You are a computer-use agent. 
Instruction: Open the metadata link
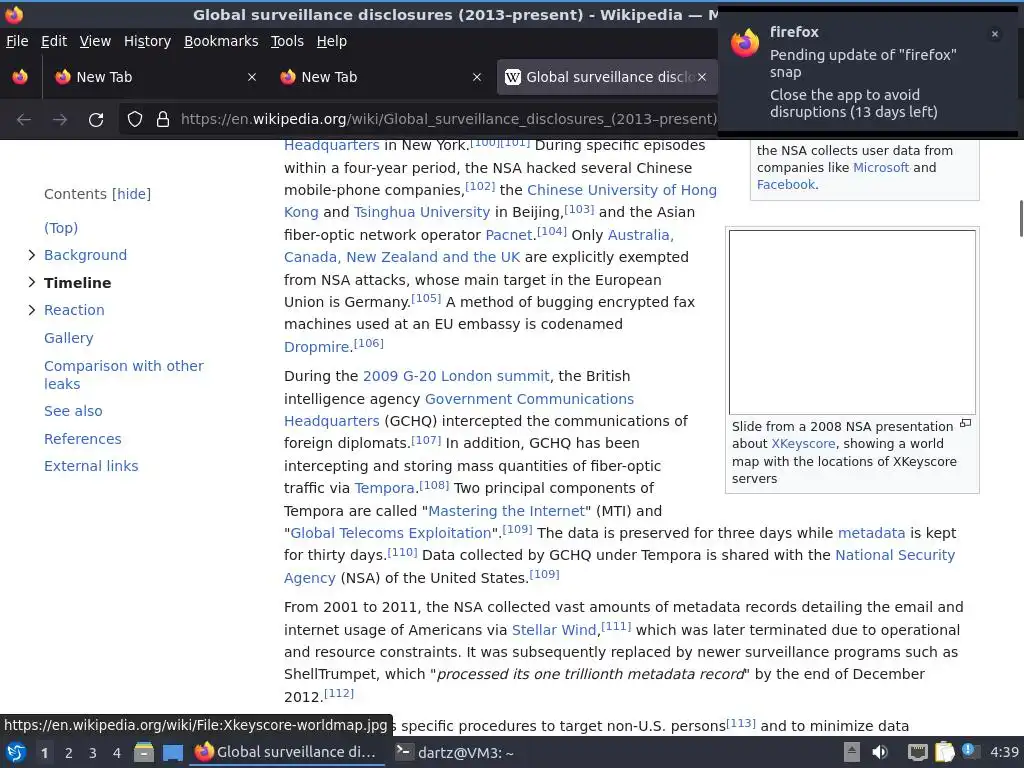(x=871, y=533)
